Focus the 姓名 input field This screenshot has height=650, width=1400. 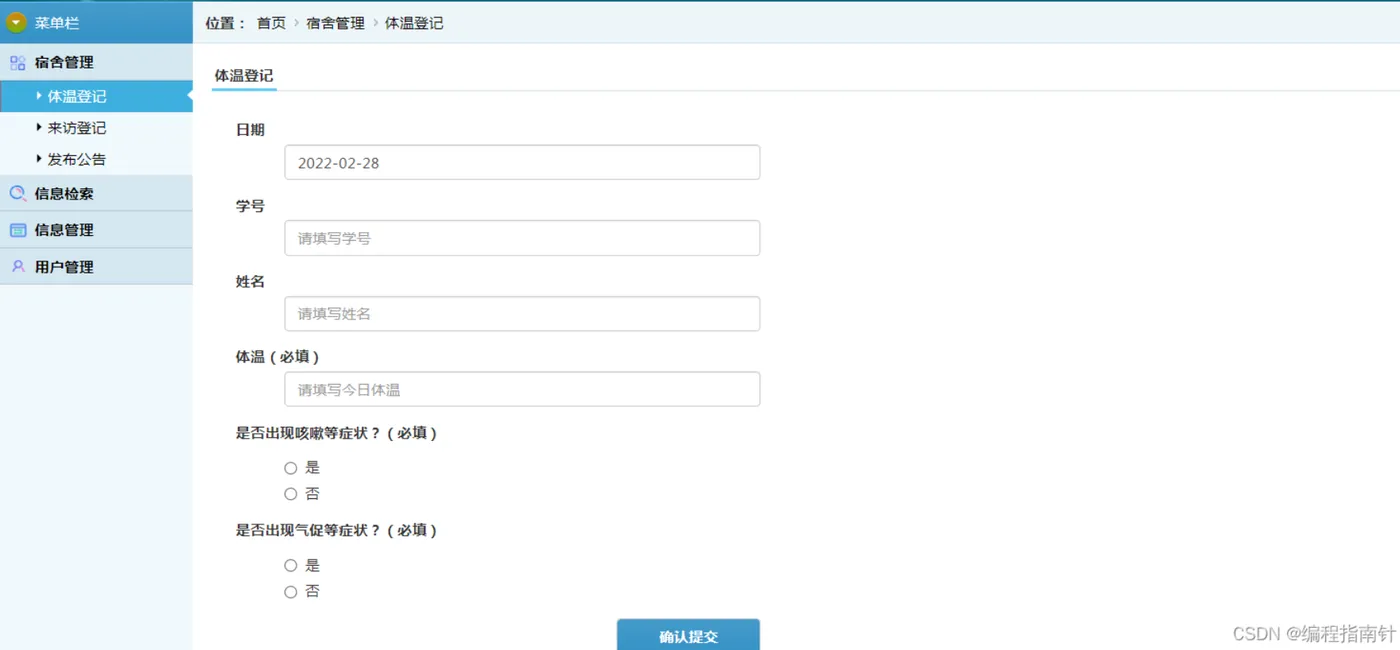(522, 314)
